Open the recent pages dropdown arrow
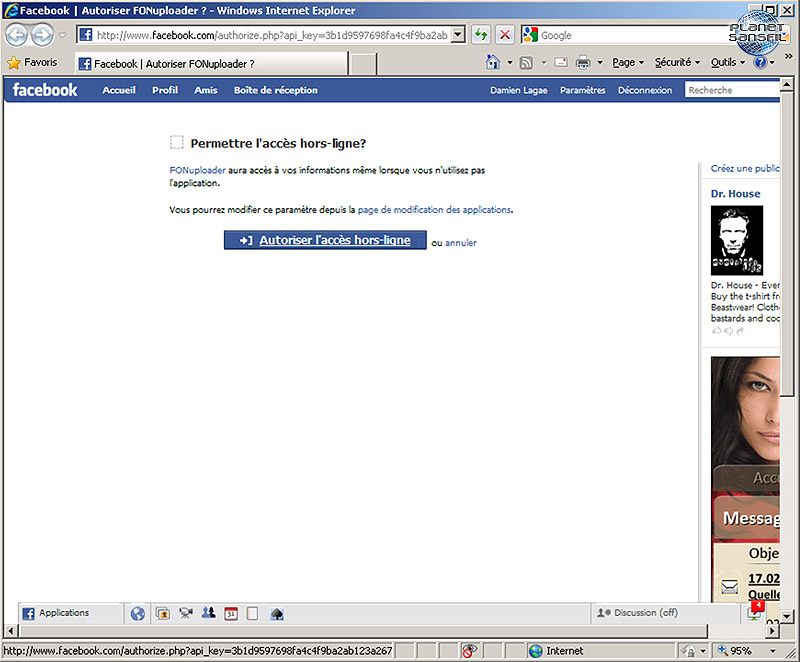Image resolution: width=800 pixels, height=662 pixels. click(x=62, y=35)
